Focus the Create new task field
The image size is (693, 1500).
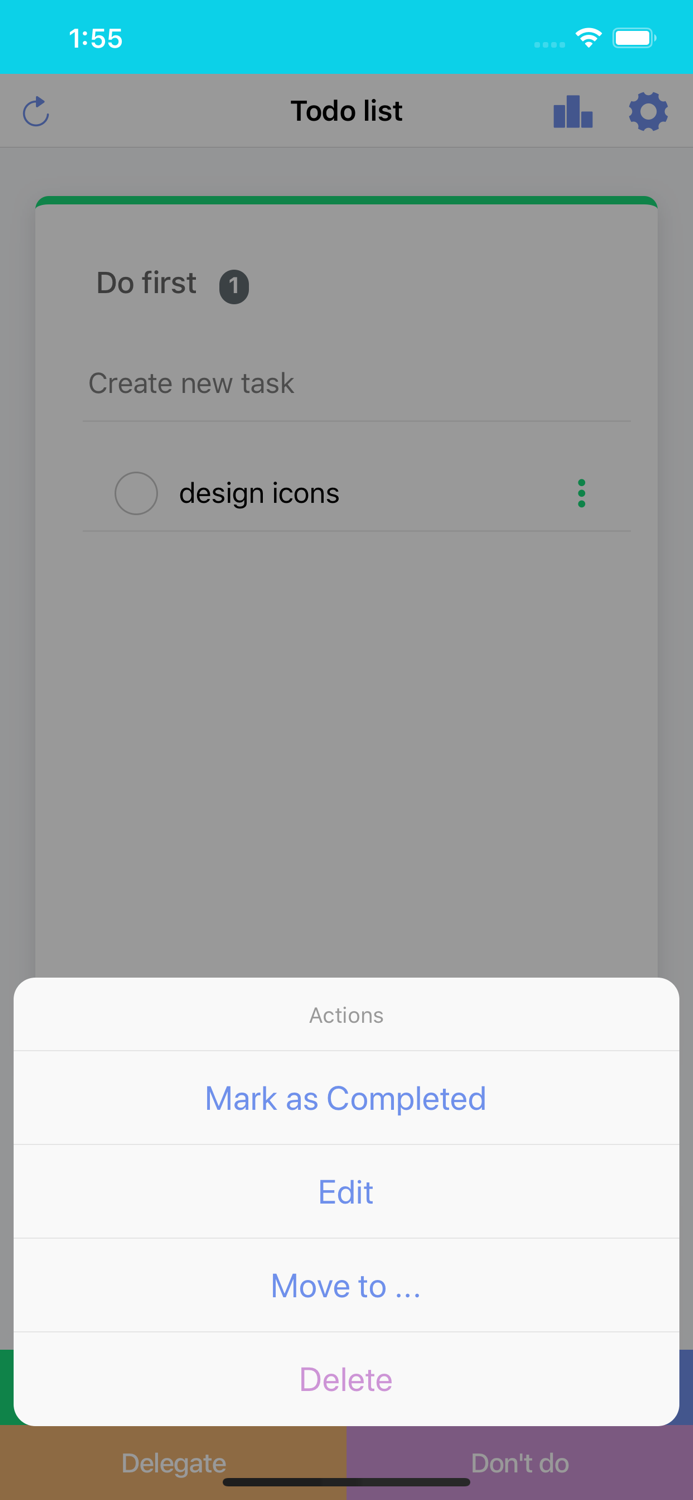(356, 384)
